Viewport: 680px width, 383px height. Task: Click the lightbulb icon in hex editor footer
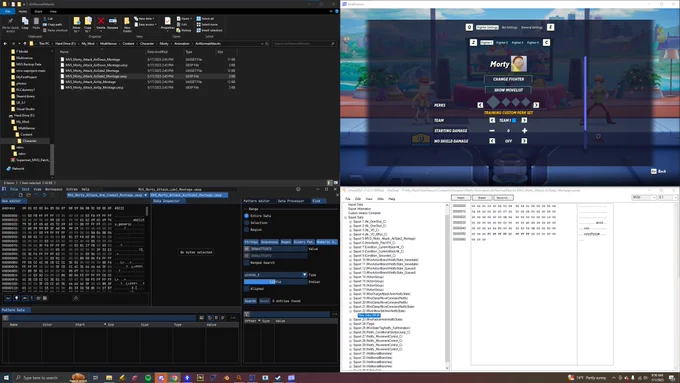click(16, 298)
